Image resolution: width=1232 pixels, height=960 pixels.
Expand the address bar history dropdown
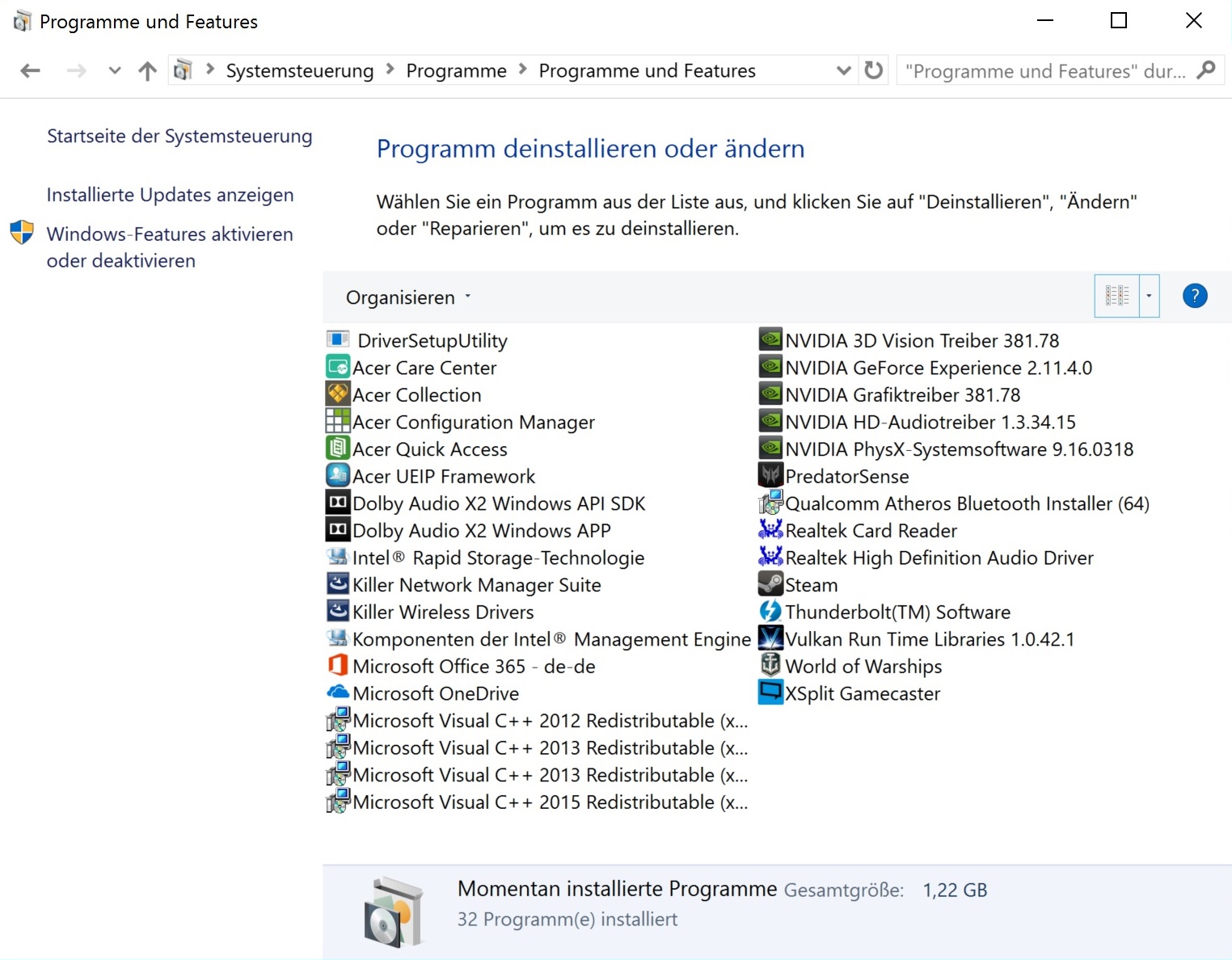pos(843,70)
